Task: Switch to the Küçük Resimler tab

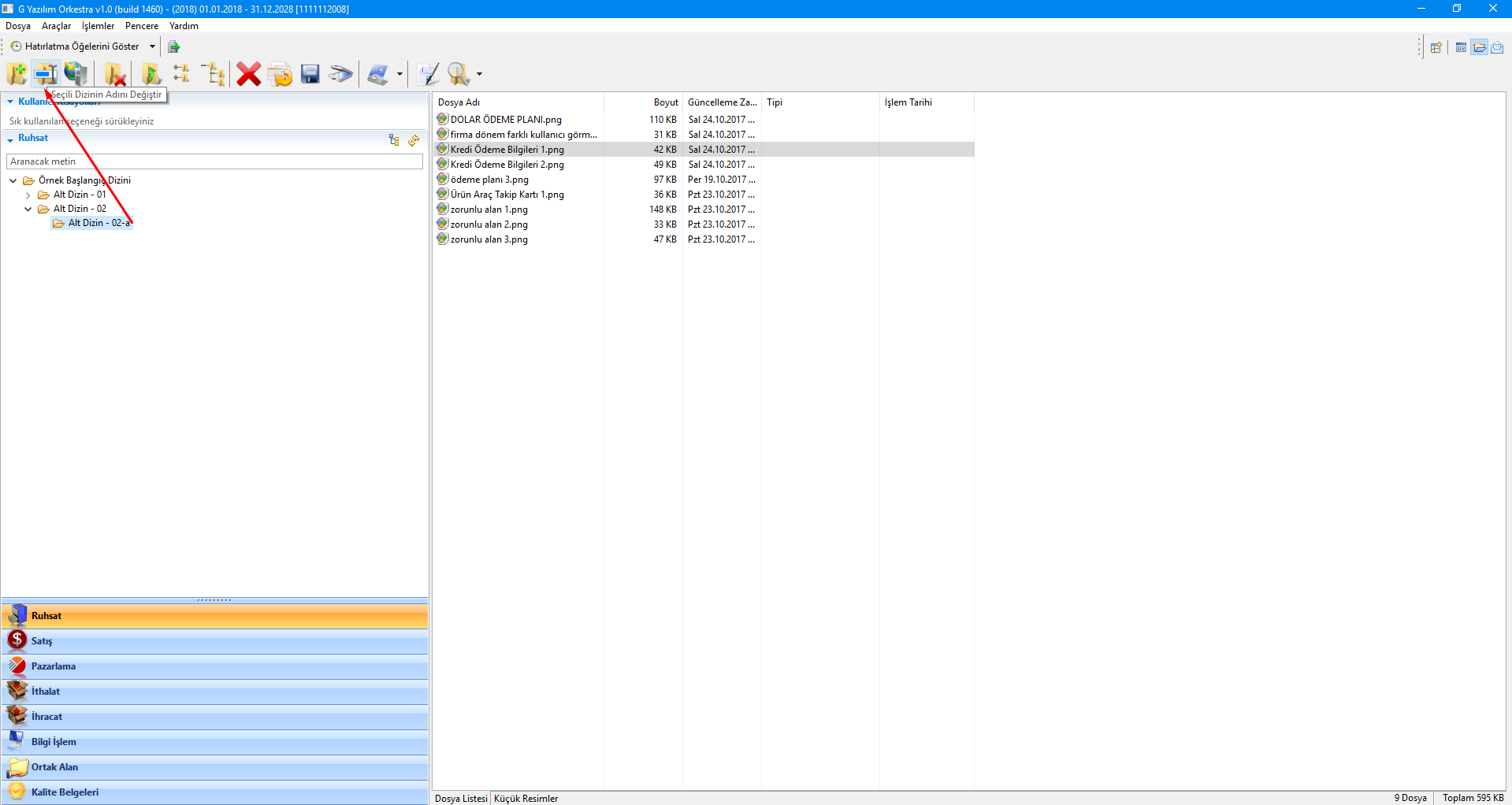Action: (526, 798)
